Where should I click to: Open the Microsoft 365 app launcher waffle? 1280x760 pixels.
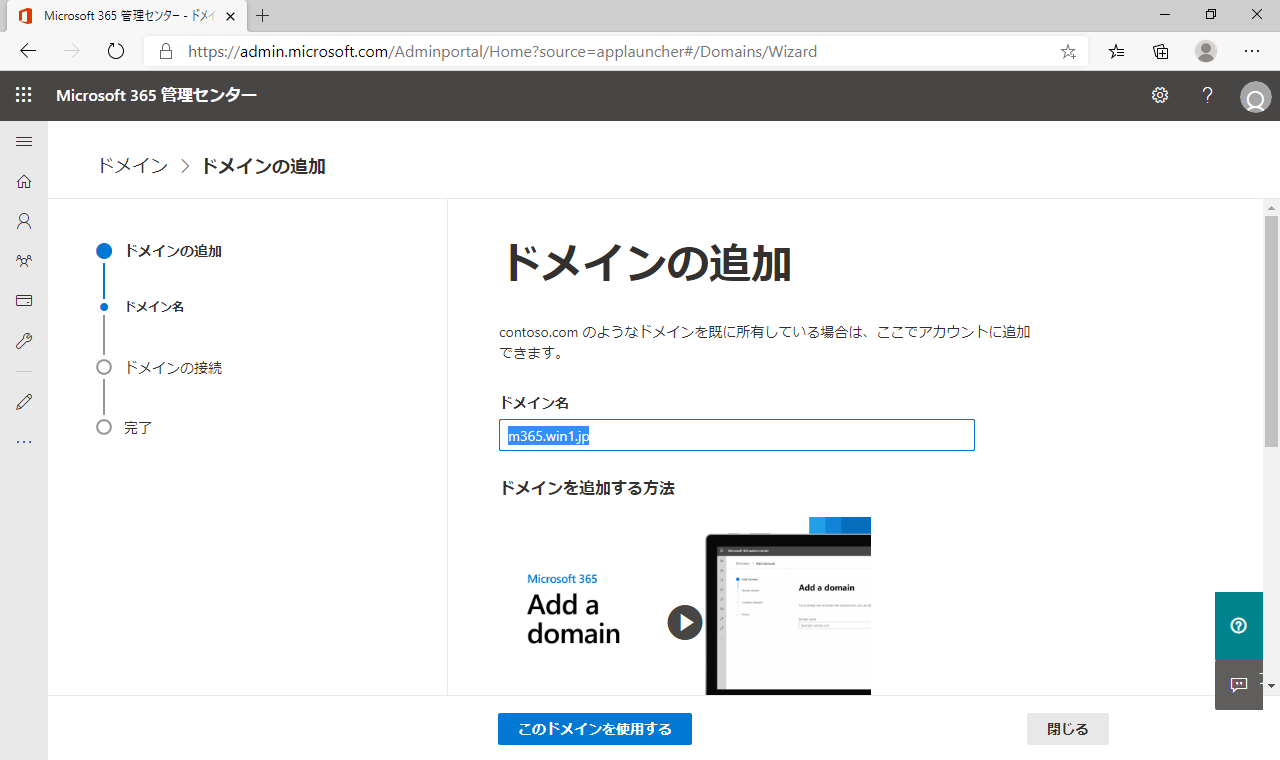click(24, 95)
